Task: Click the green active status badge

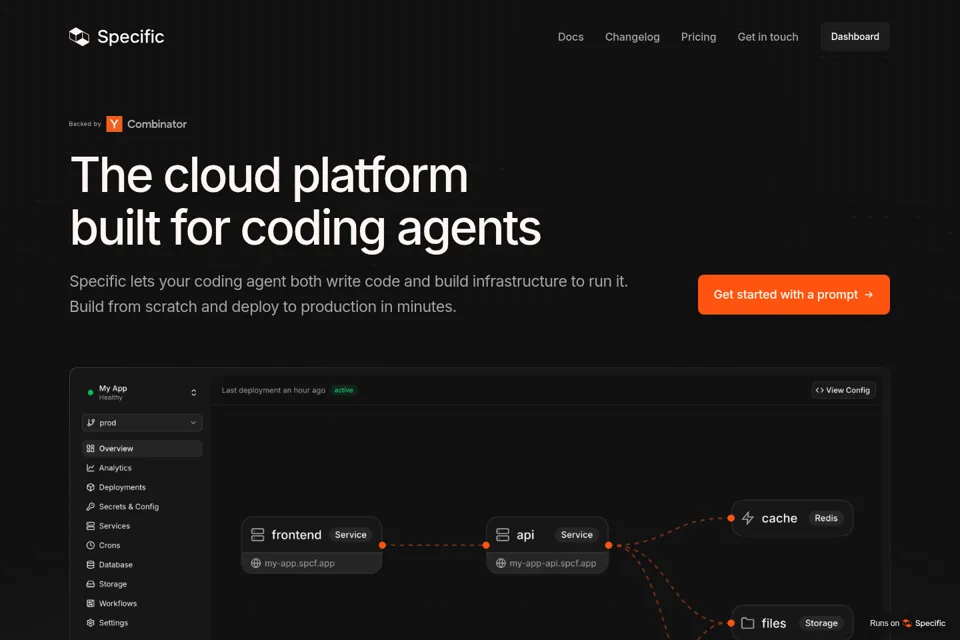Action: pos(343,390)
